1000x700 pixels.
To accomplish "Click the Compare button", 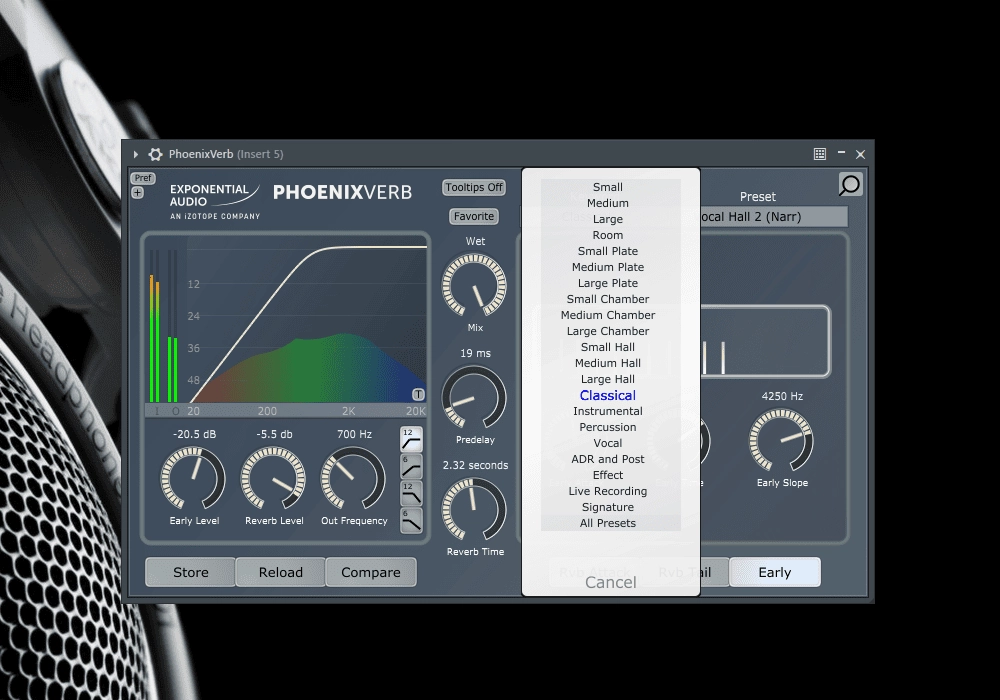I will 371,572.
